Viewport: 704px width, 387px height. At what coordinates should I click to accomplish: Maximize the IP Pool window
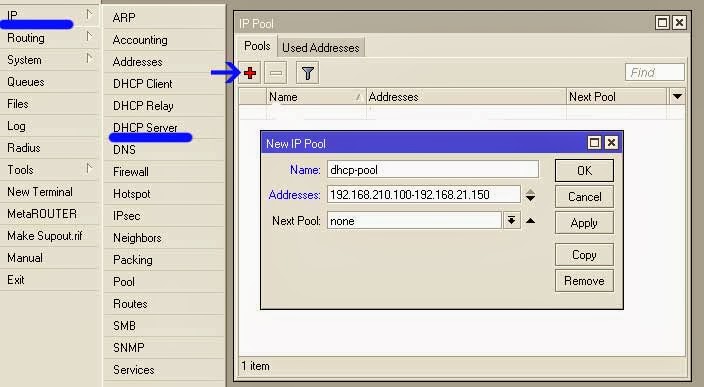(x=662, y=22)
